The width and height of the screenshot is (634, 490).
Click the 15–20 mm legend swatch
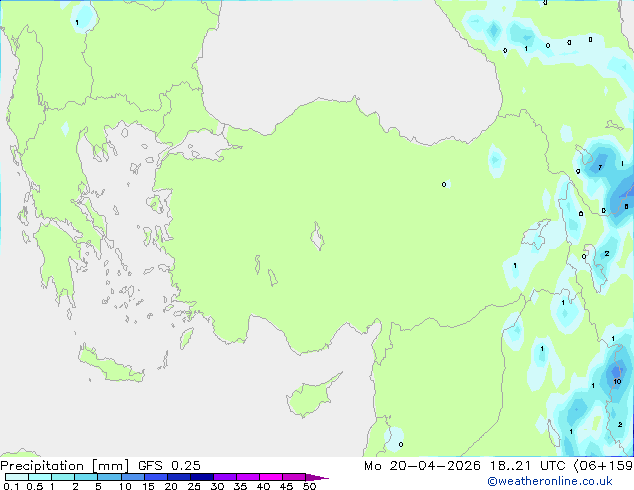(x=155, y=477)
